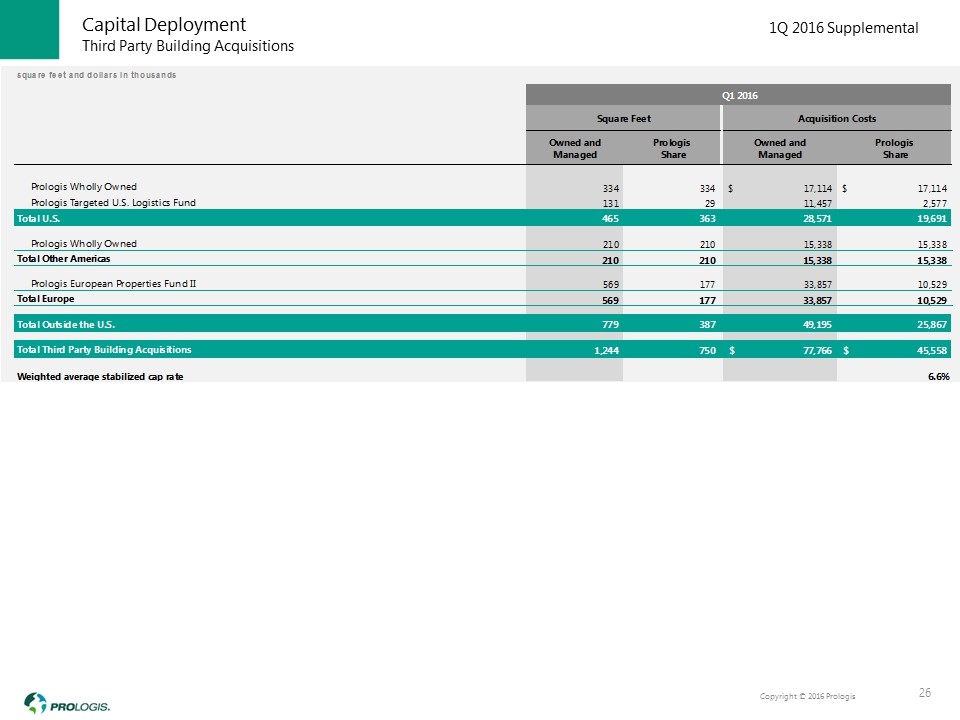Click the Square Feet column group header
Image resolution: width=960 pixels, height=720 pixels.
(x=624, y=118)
